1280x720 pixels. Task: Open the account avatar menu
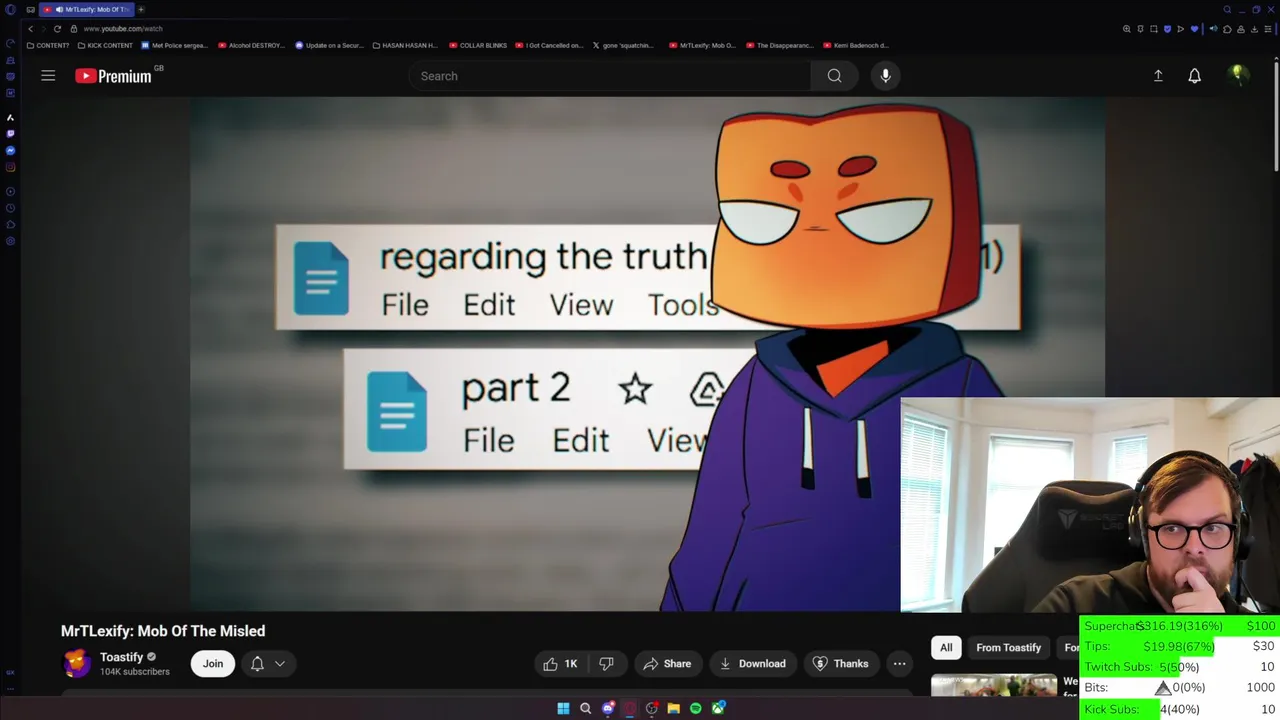1238,75
